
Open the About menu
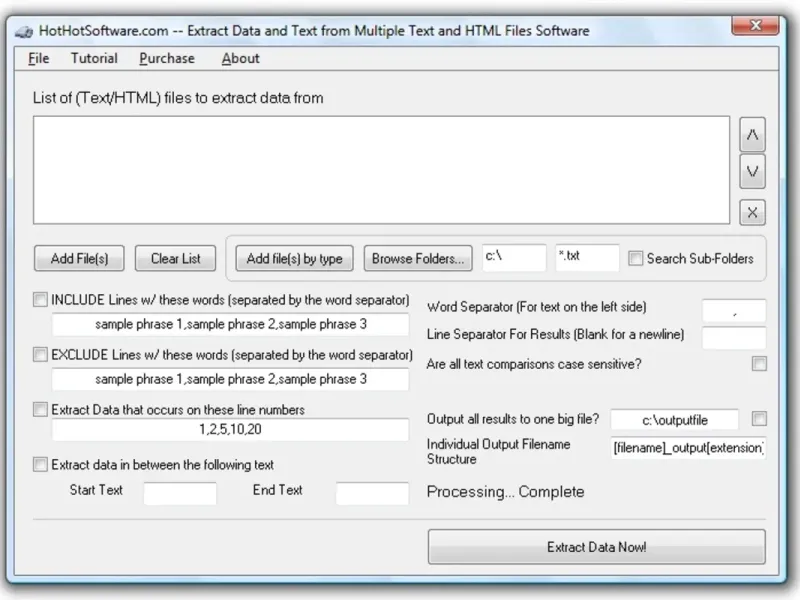240,59
